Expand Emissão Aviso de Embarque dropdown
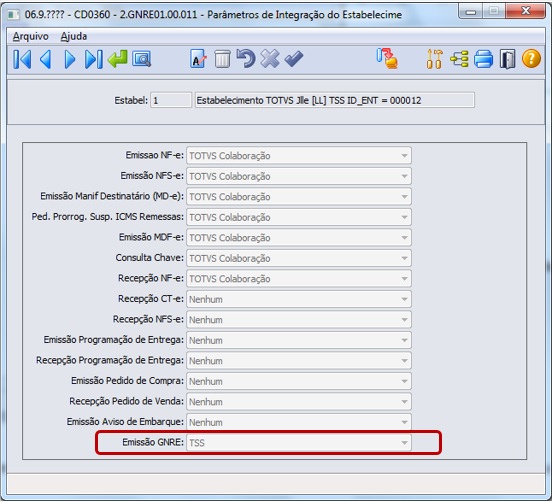Screen dimensions: 553x502 [x=404, y=422]
